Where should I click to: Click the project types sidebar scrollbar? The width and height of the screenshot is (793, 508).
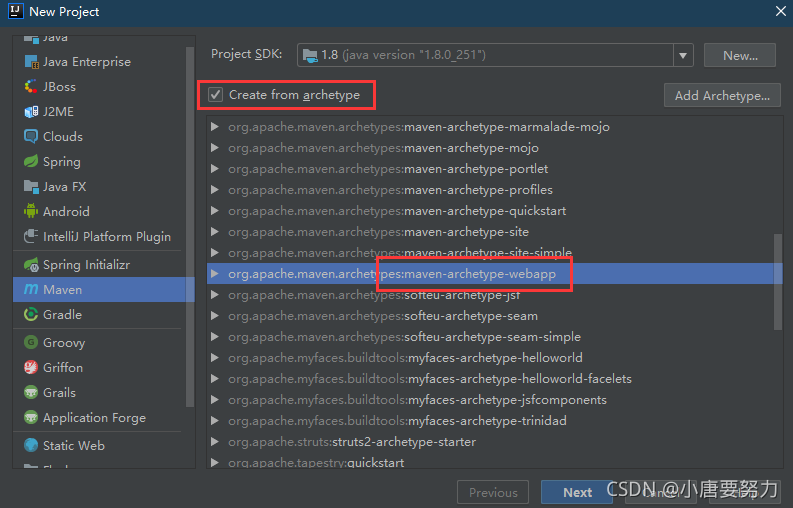pyautogui.click(x=190, y=226)
